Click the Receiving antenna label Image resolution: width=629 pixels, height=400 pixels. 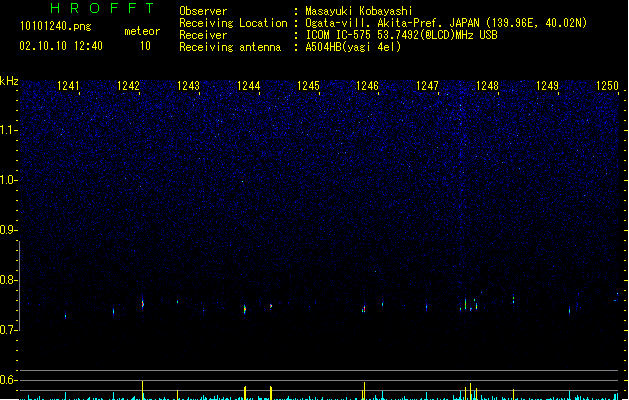click(x=230, y=47)
